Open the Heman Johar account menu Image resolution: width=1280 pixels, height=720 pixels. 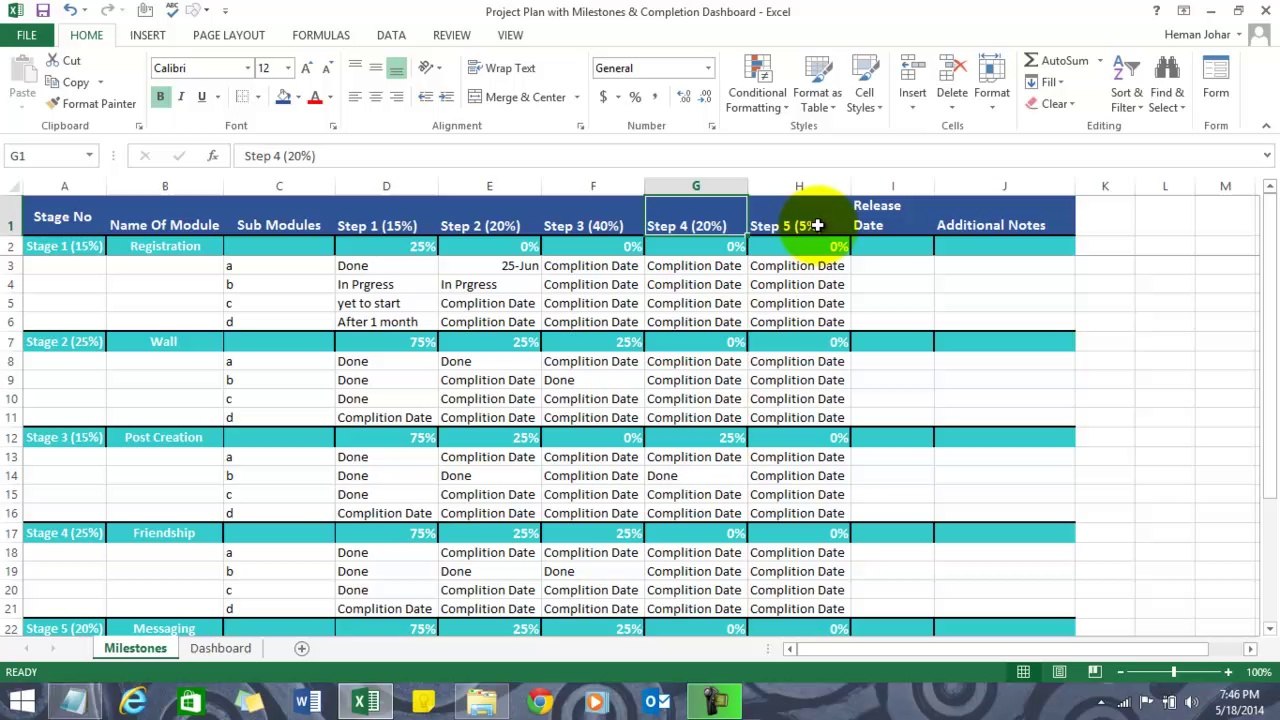[1203, 35]
